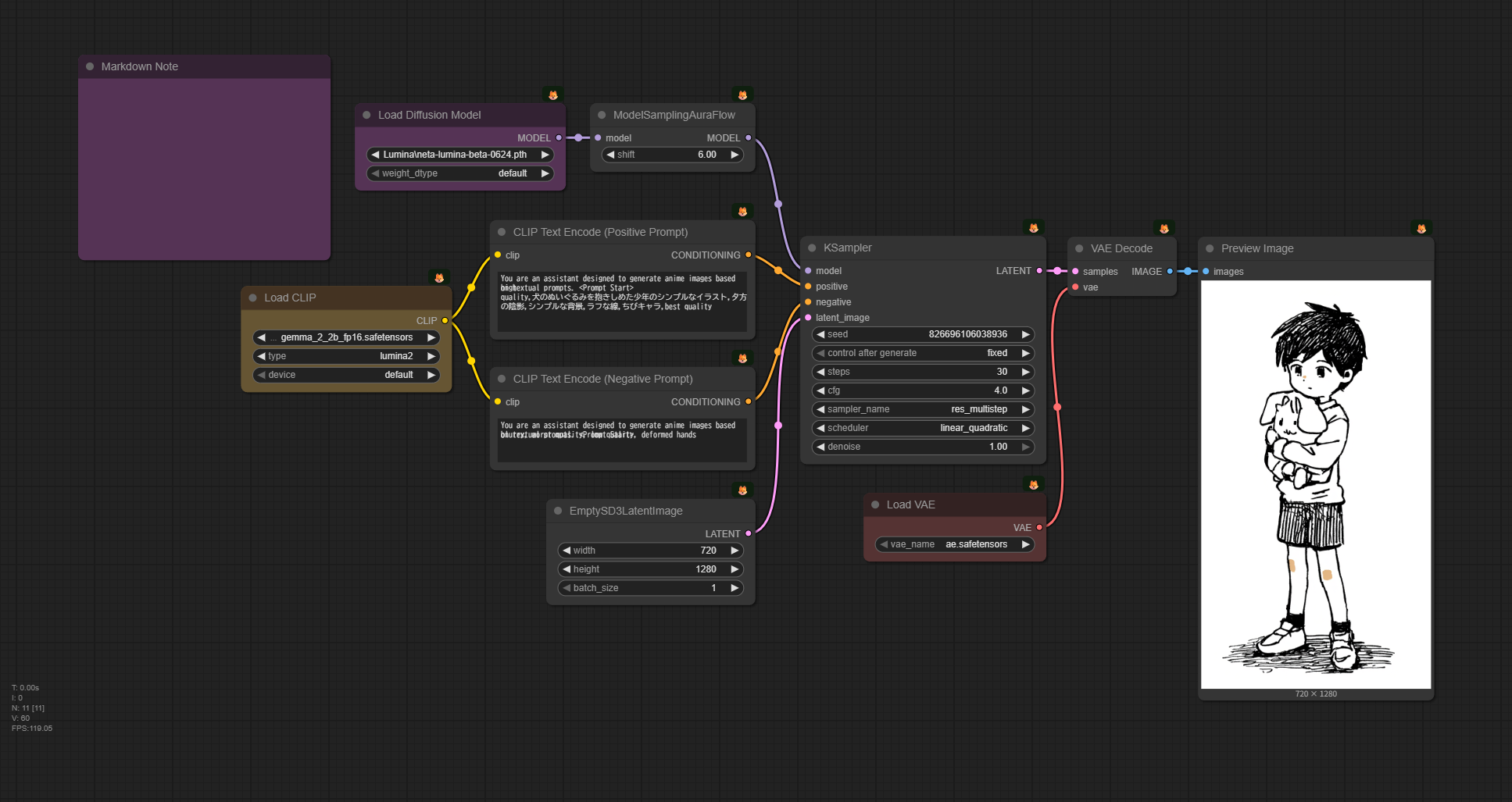This screenshot has width=1512, height=802.
Task: Open the CLIP type dropdown showing lumina2
Action: (346, 356)
